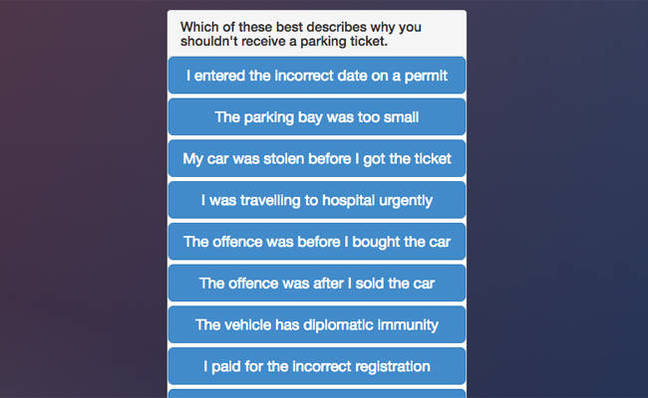Tap the diplomatic immunity option
648x398 pixels.
point(317,325)
